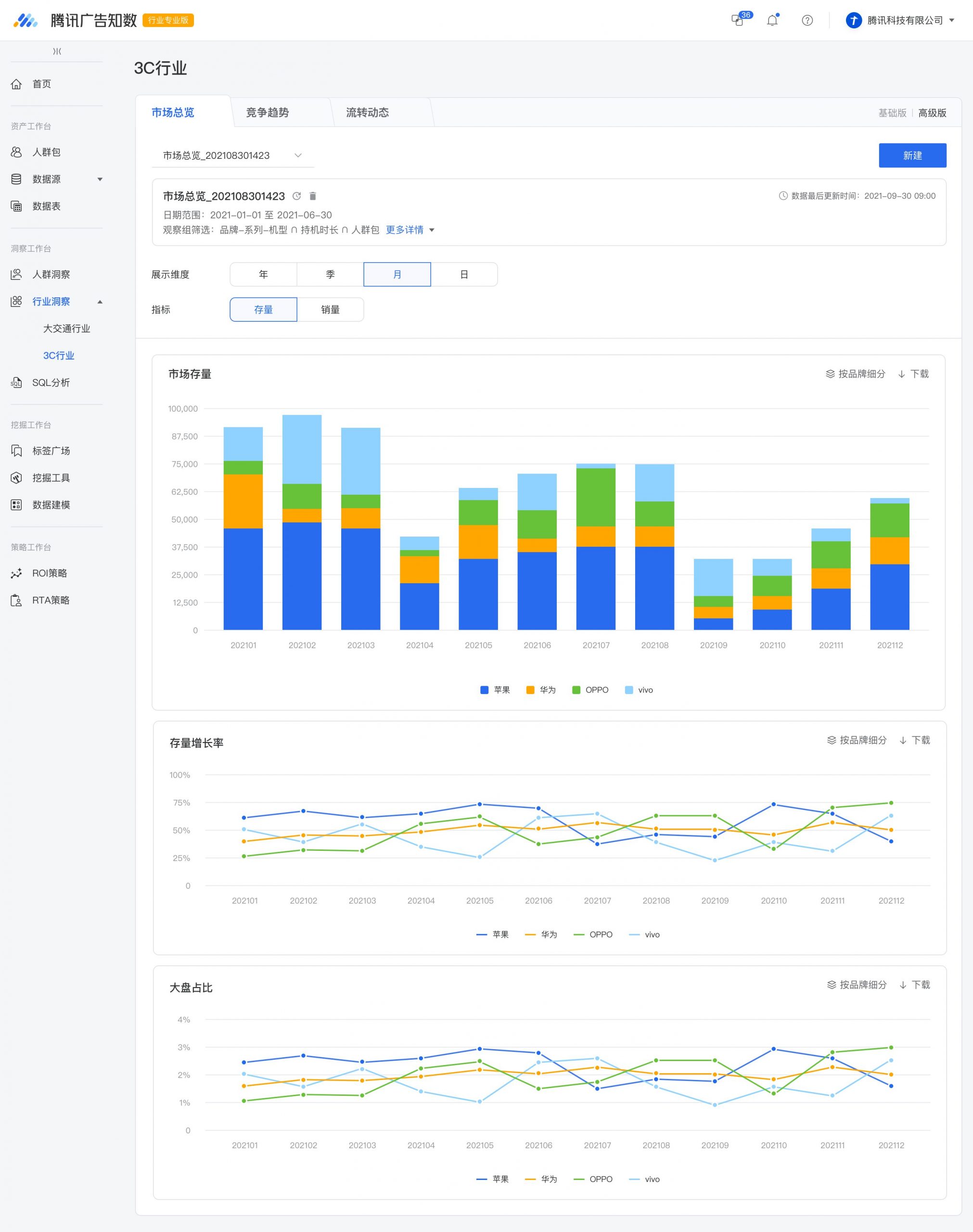This screenshot has width=973, height=1232.
Task: Expand 更多详情 details
Action: (x=410, y=230)
